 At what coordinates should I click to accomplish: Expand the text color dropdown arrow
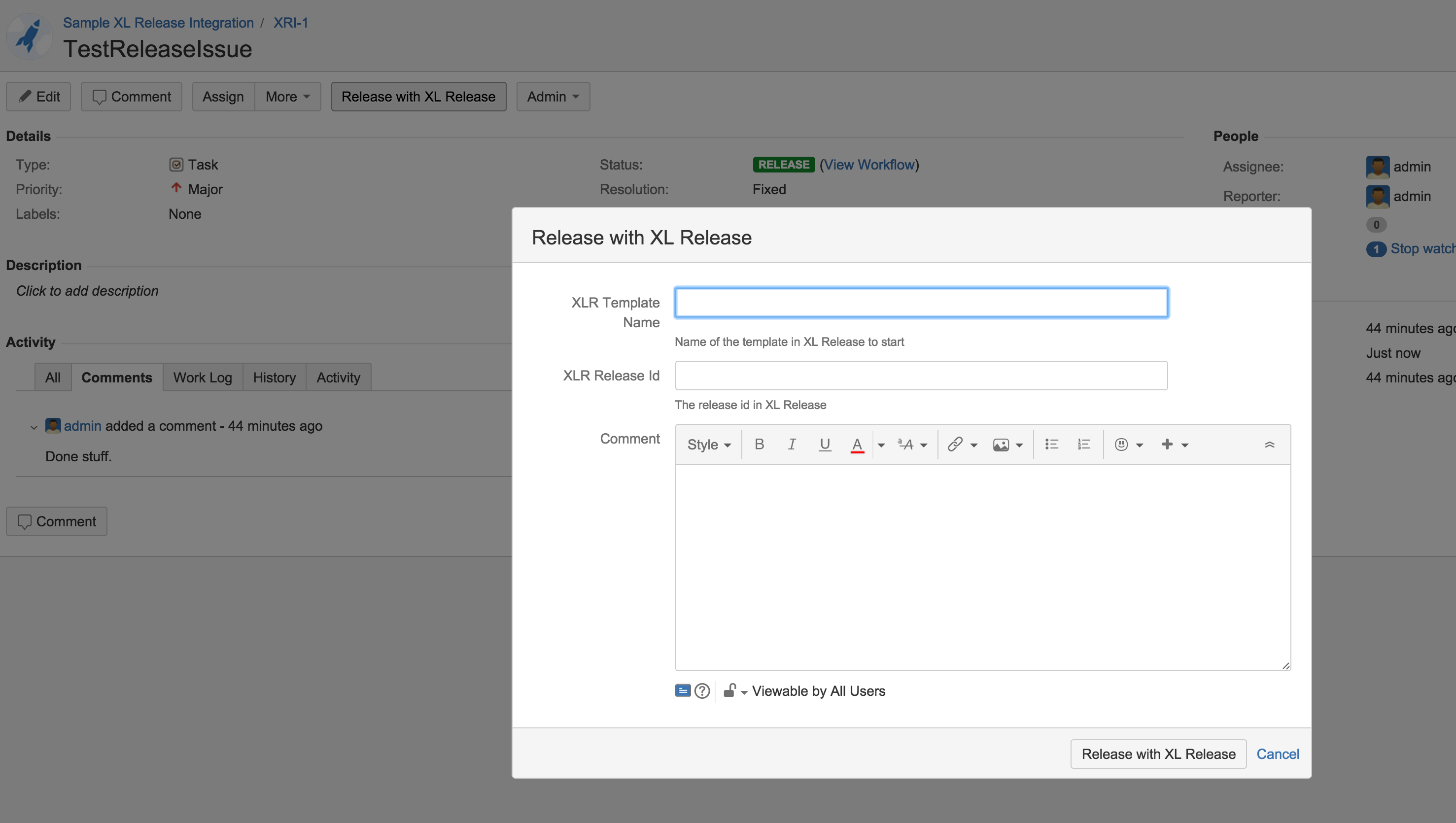coord(881,446)
